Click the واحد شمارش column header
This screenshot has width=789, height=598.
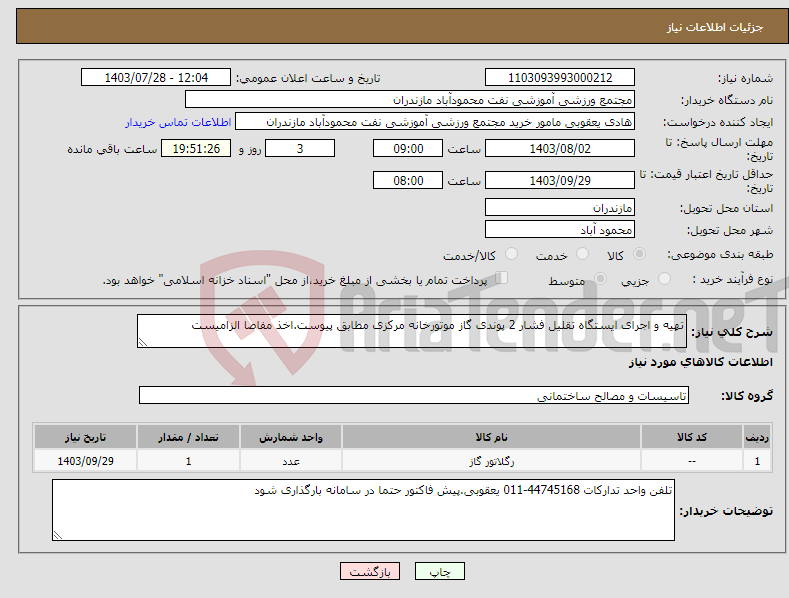point(291,437)
